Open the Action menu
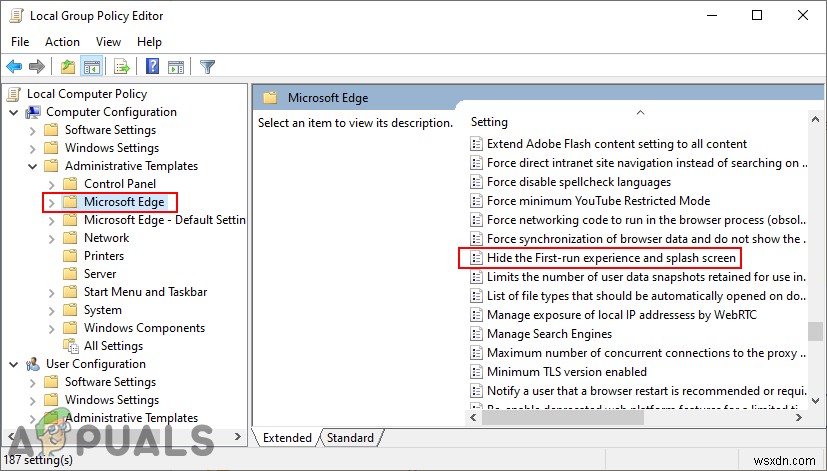Viewport: 827px width, 471px height. [62, 42]
